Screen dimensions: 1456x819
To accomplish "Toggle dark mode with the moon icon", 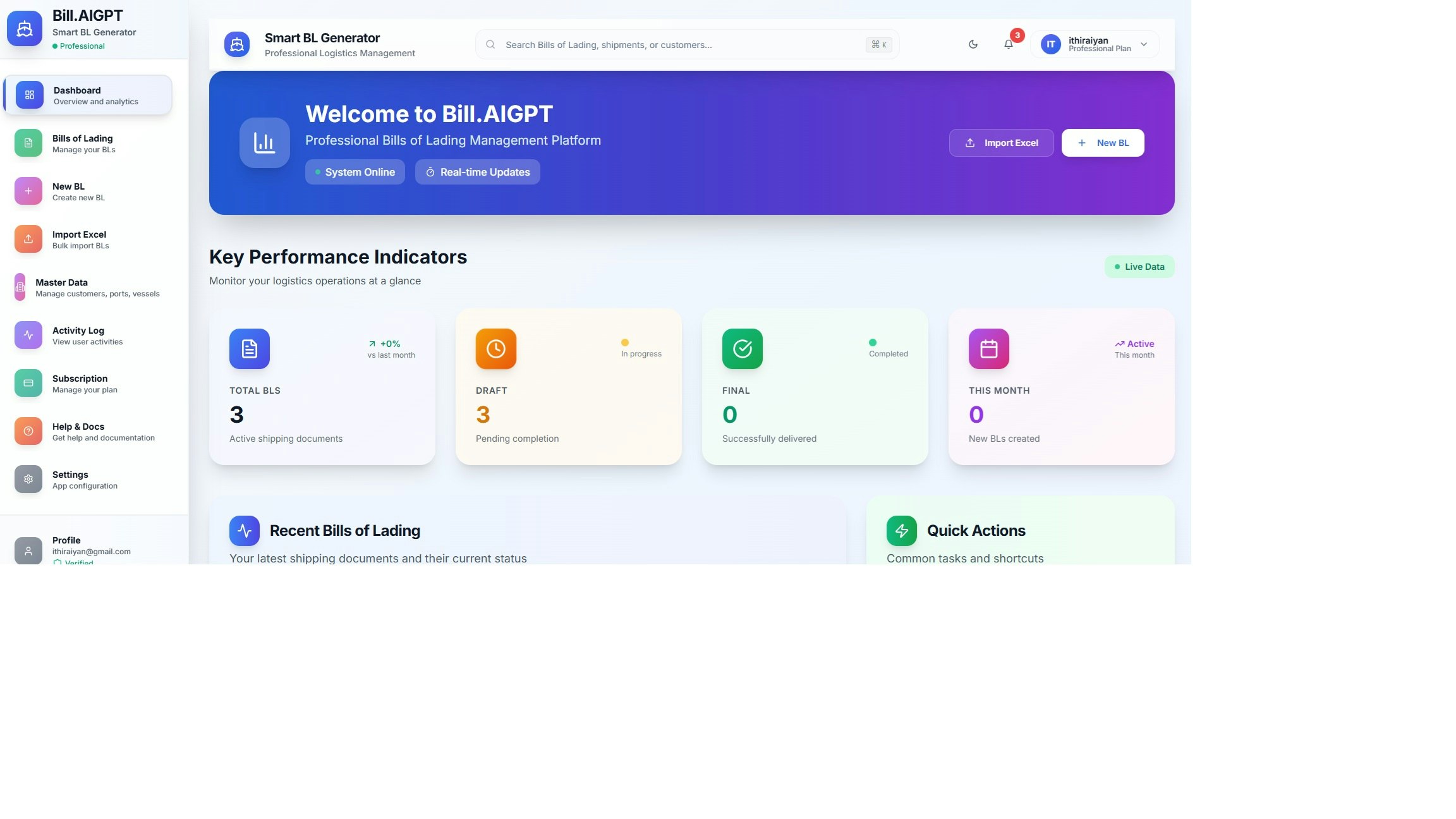I will click(973, 44).
